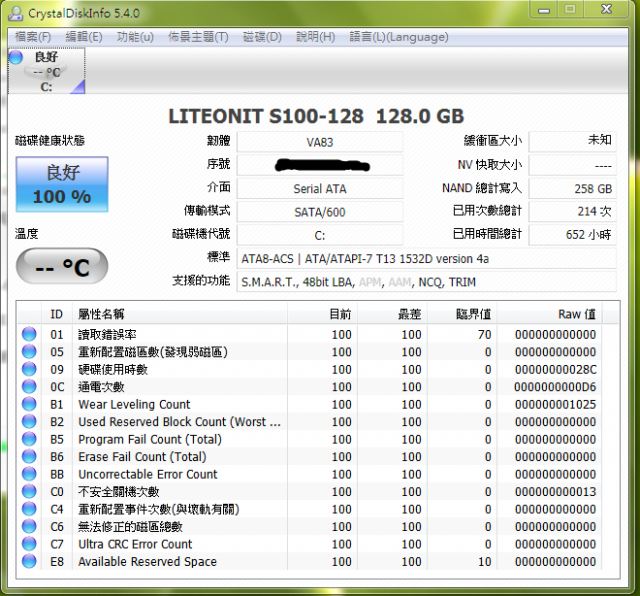Click status orb for Ultra CRC Error Count

29,544
